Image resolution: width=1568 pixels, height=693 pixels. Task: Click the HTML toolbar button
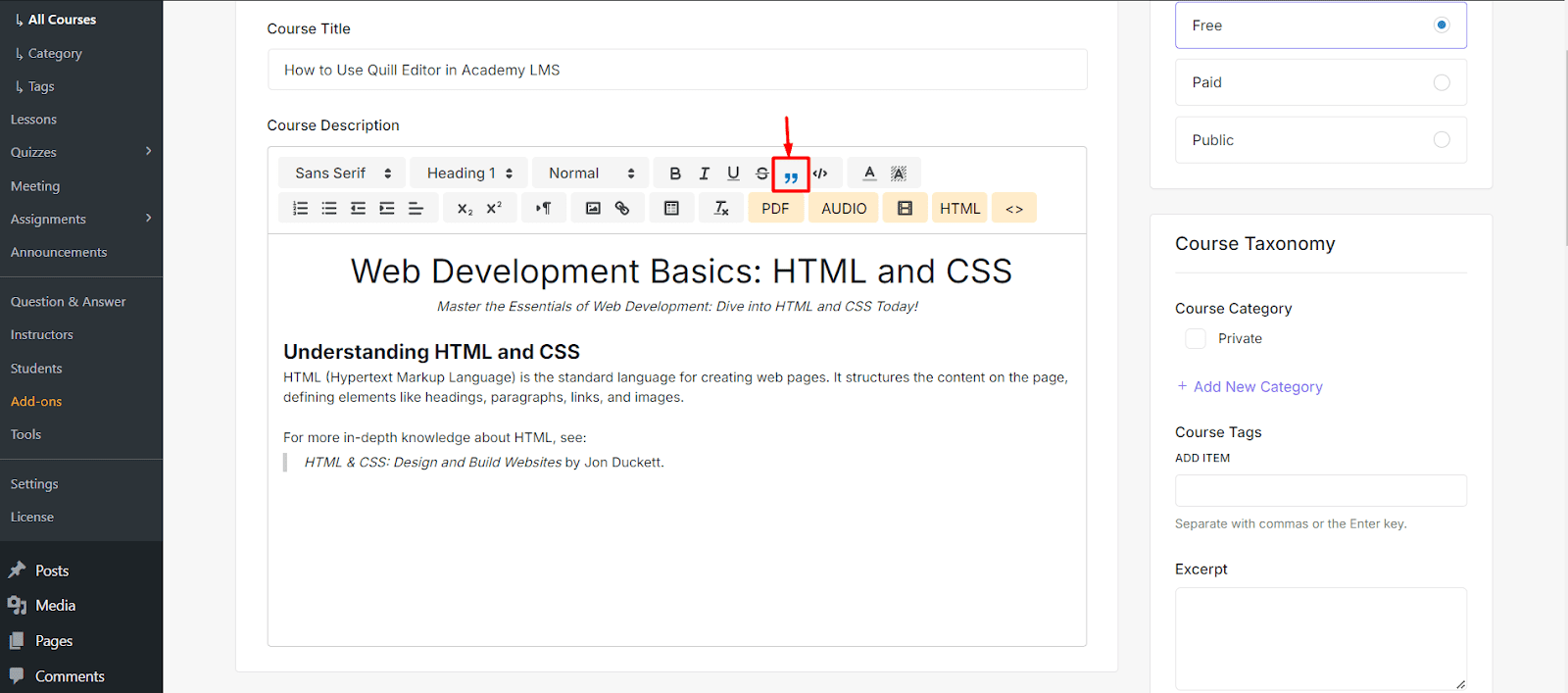[959, 208]
